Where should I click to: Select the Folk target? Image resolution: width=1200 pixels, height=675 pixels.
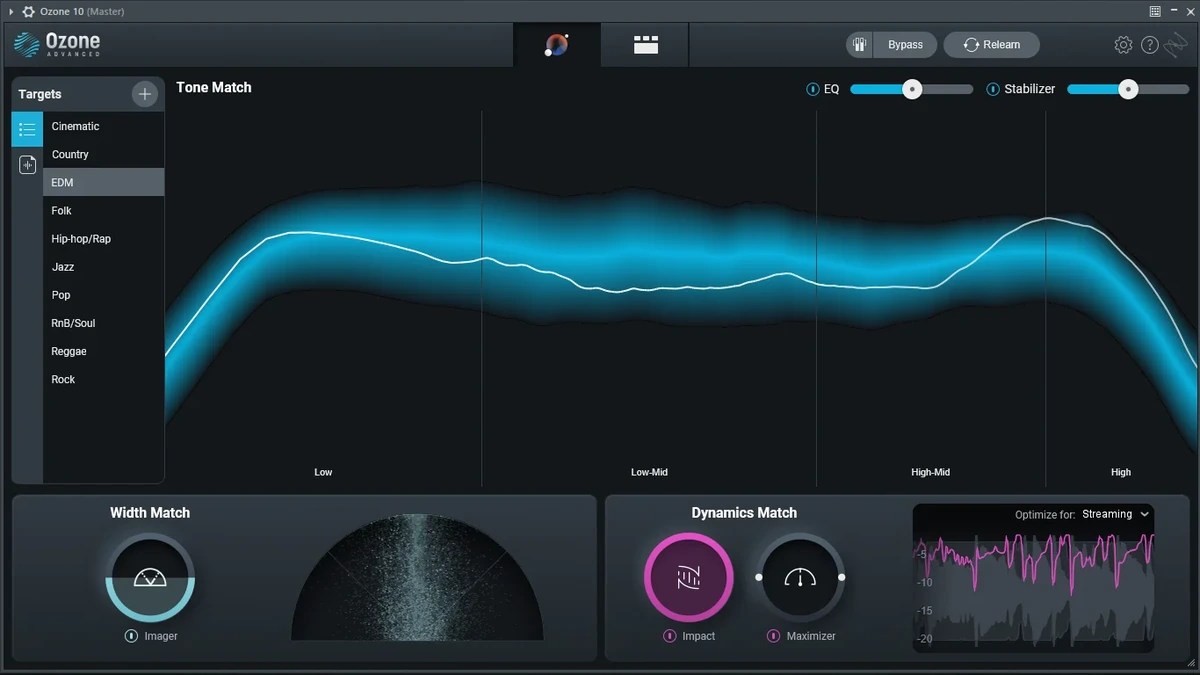click(103, 210)
